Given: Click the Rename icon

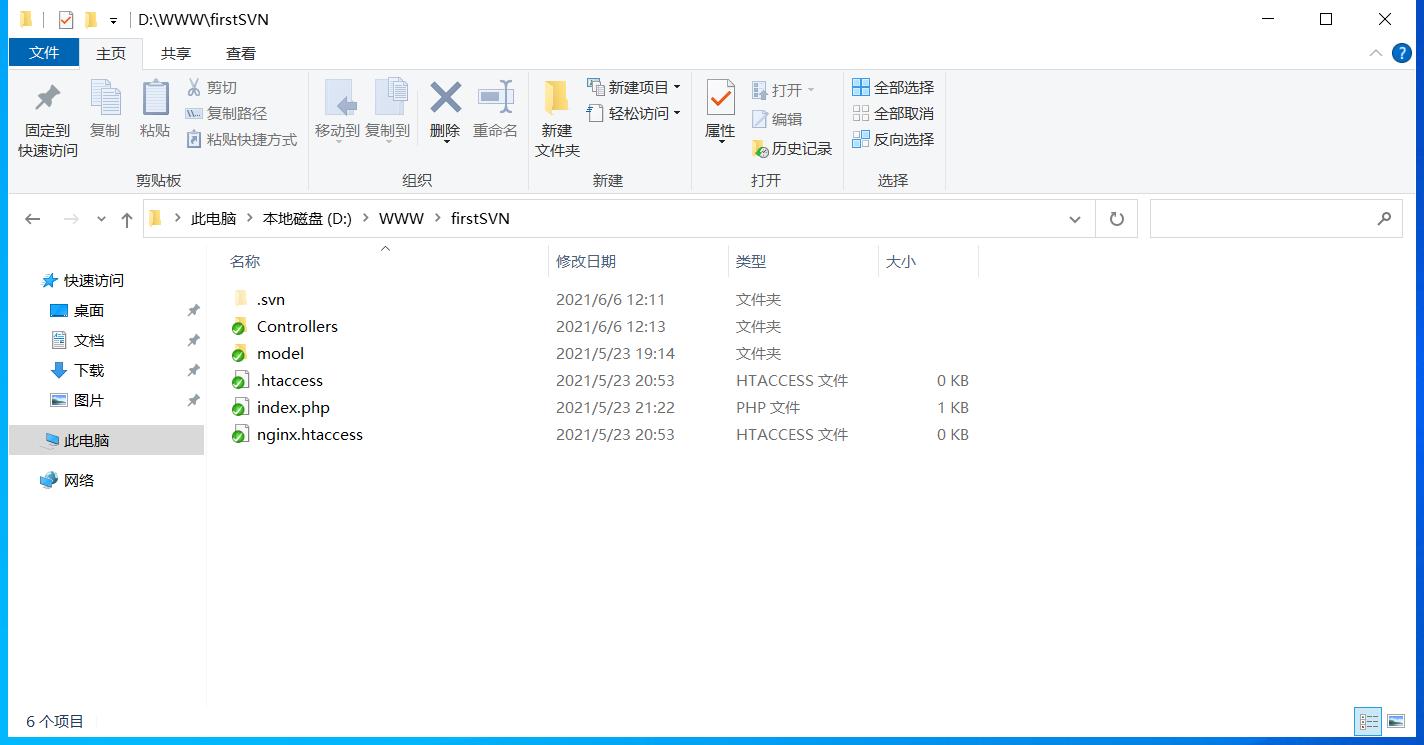Looking at the screenshot, I should click(495, 98).
